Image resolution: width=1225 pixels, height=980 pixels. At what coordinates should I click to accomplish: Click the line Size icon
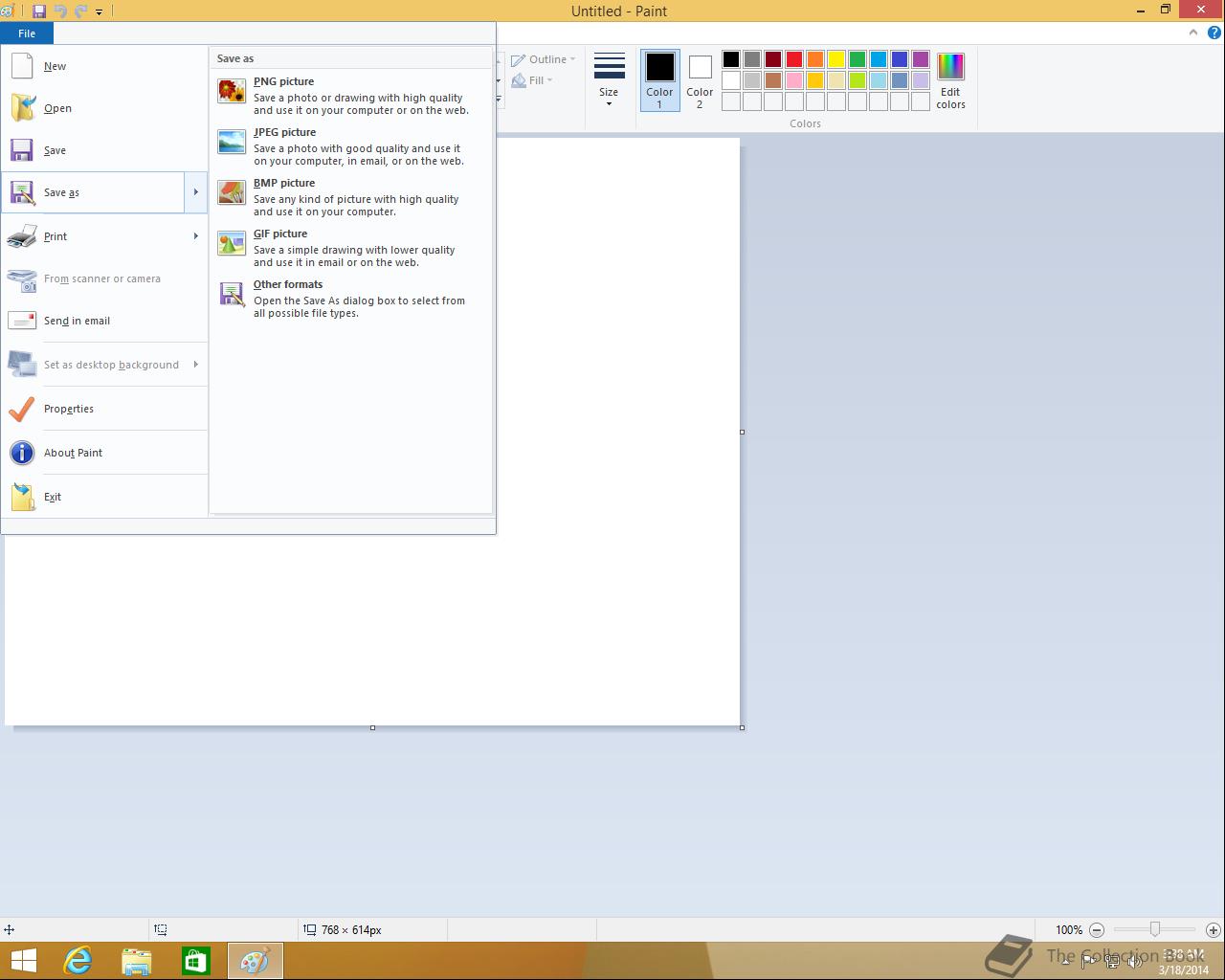(x=609, y=66)
